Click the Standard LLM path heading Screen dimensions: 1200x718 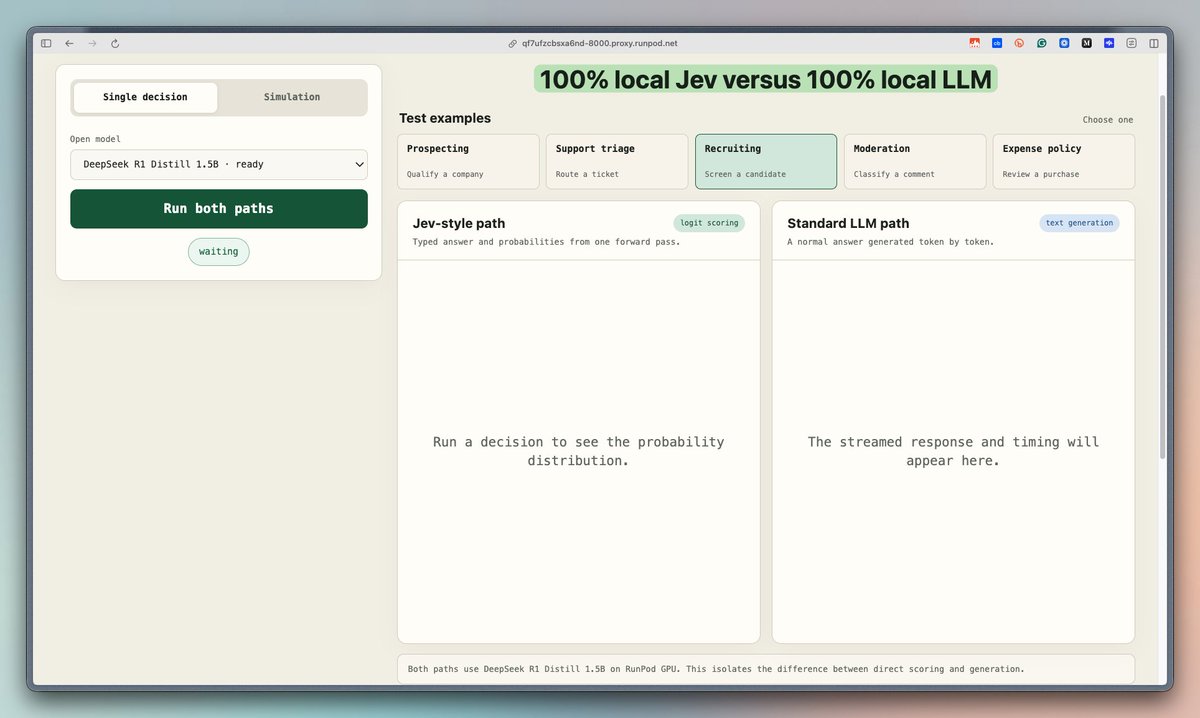(x=848, y=223)
